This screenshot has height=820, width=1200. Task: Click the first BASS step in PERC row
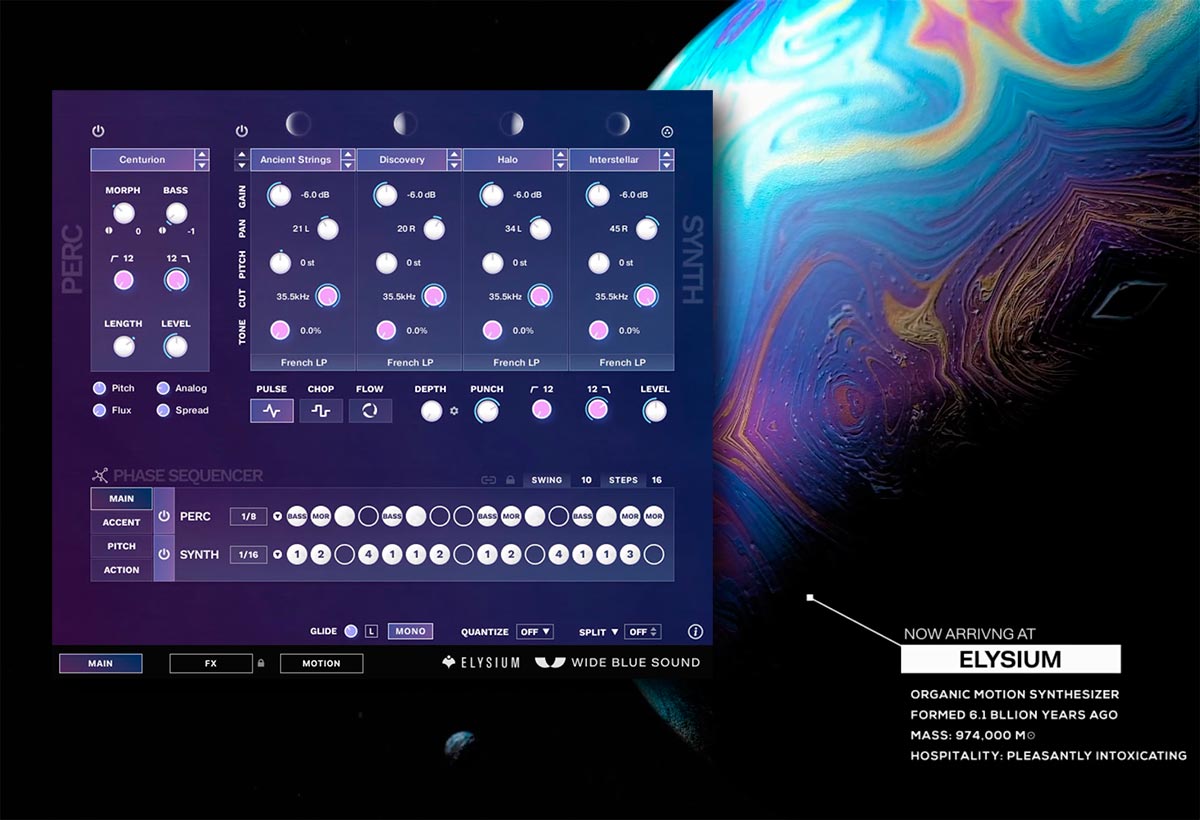[x=297, y=516]
